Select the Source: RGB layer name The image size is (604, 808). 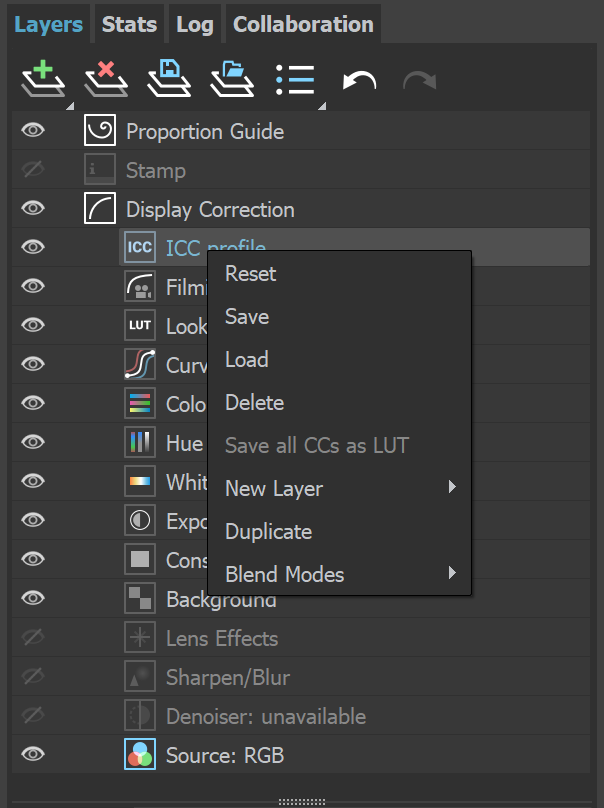[x=225, y=755]
